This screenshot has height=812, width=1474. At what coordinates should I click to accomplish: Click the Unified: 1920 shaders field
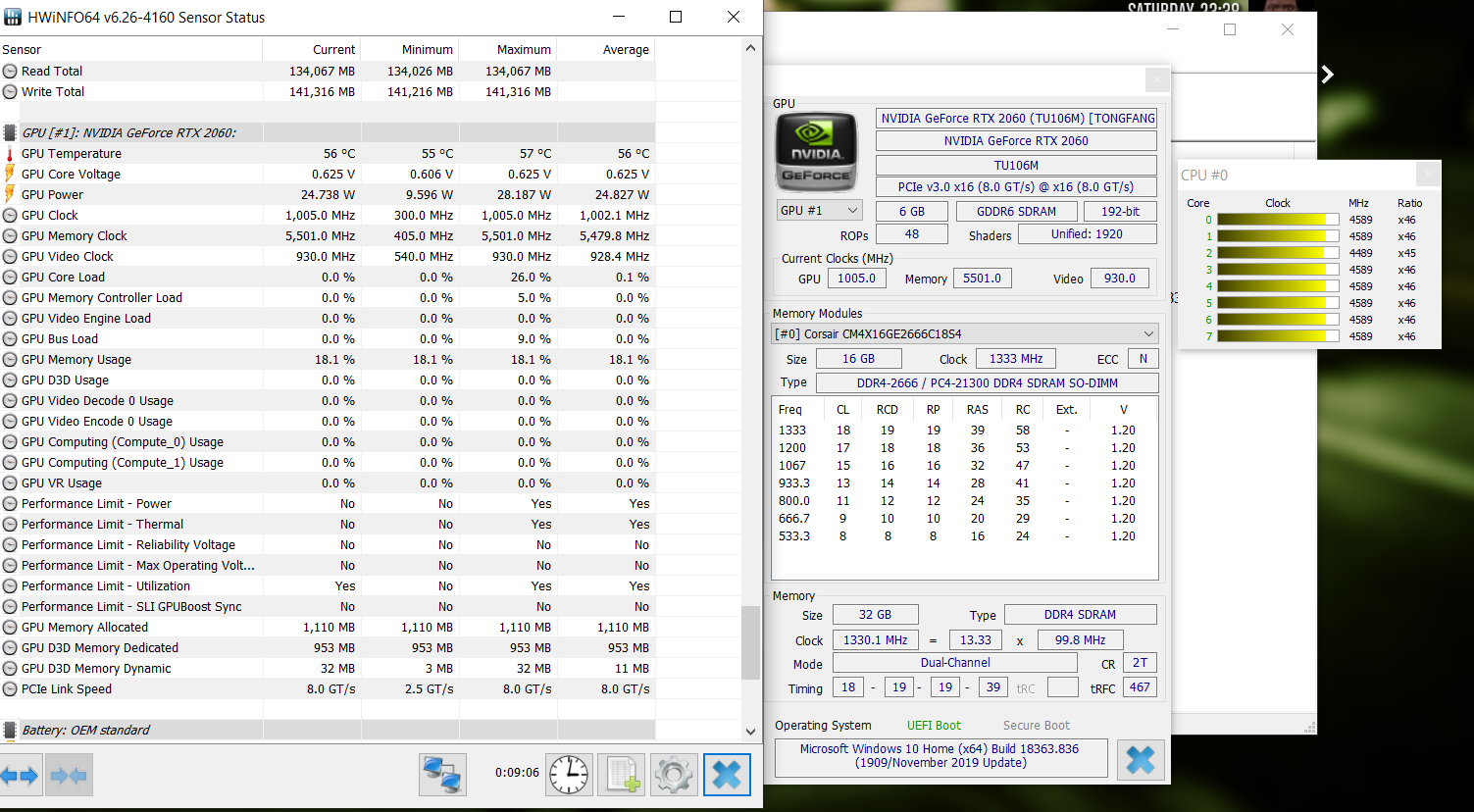(1088, 234)
